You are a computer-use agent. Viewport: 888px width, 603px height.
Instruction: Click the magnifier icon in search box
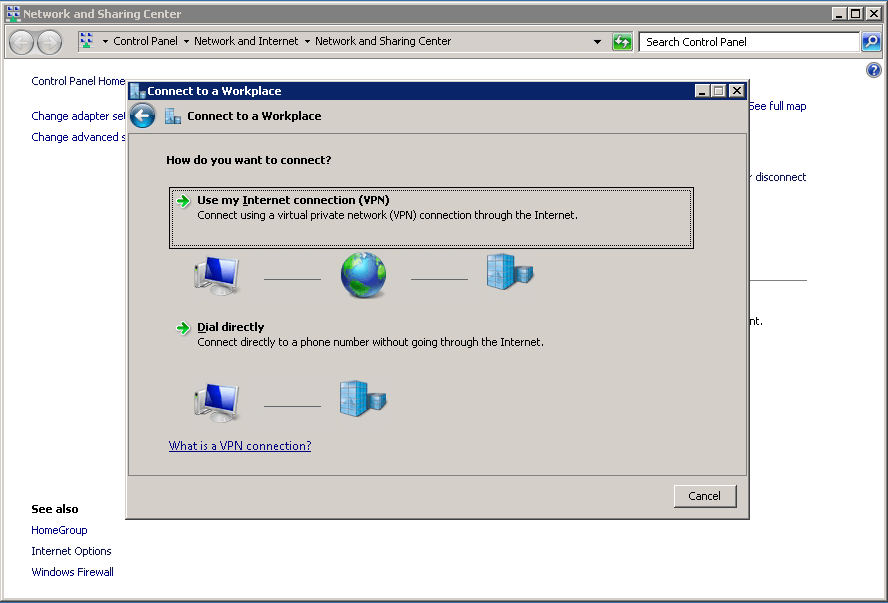pos(871,42)
